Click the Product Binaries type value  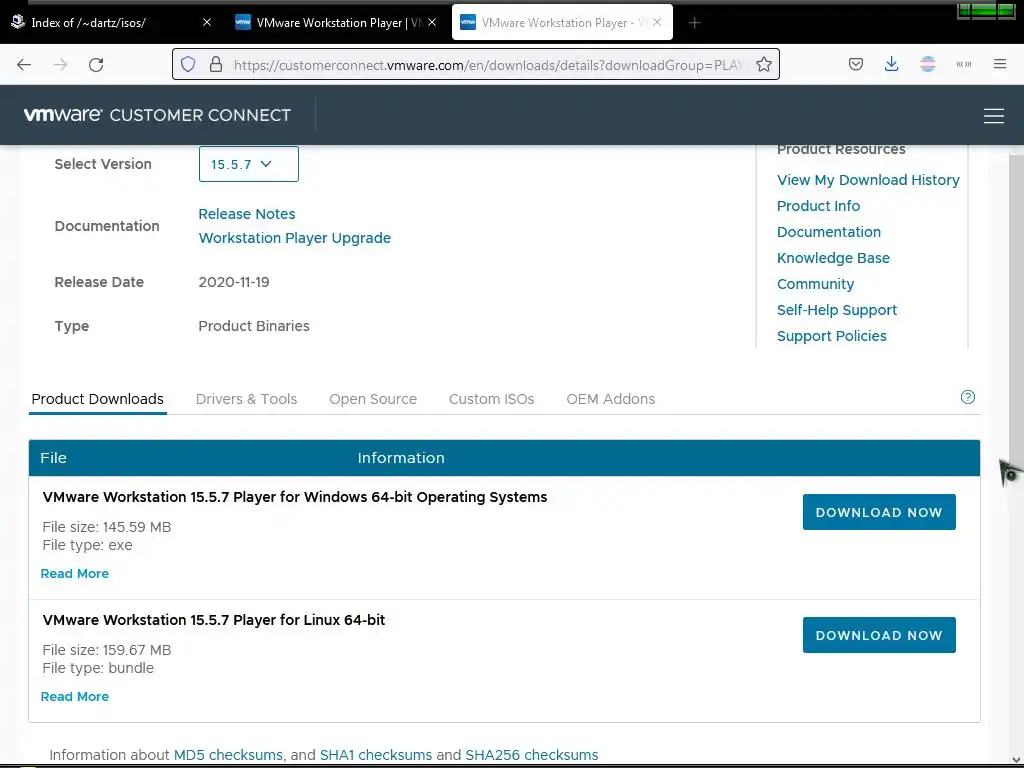tap(254, 326)
